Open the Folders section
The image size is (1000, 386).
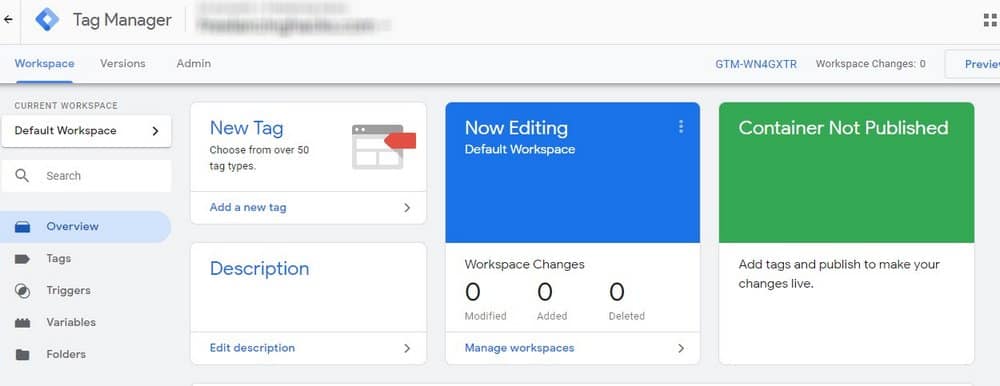coord(85,354)
